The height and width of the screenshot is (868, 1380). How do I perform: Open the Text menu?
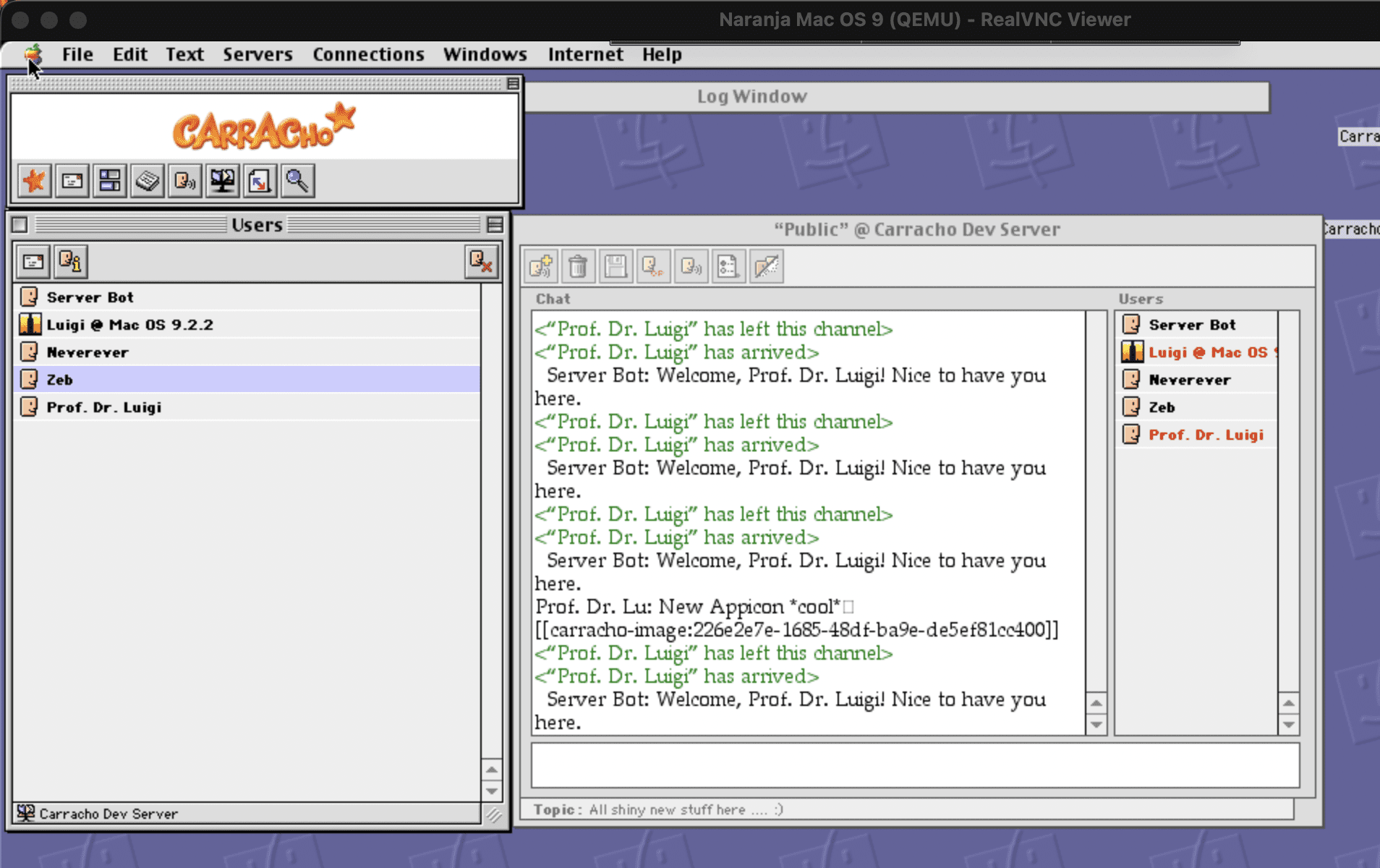[184, 54]
